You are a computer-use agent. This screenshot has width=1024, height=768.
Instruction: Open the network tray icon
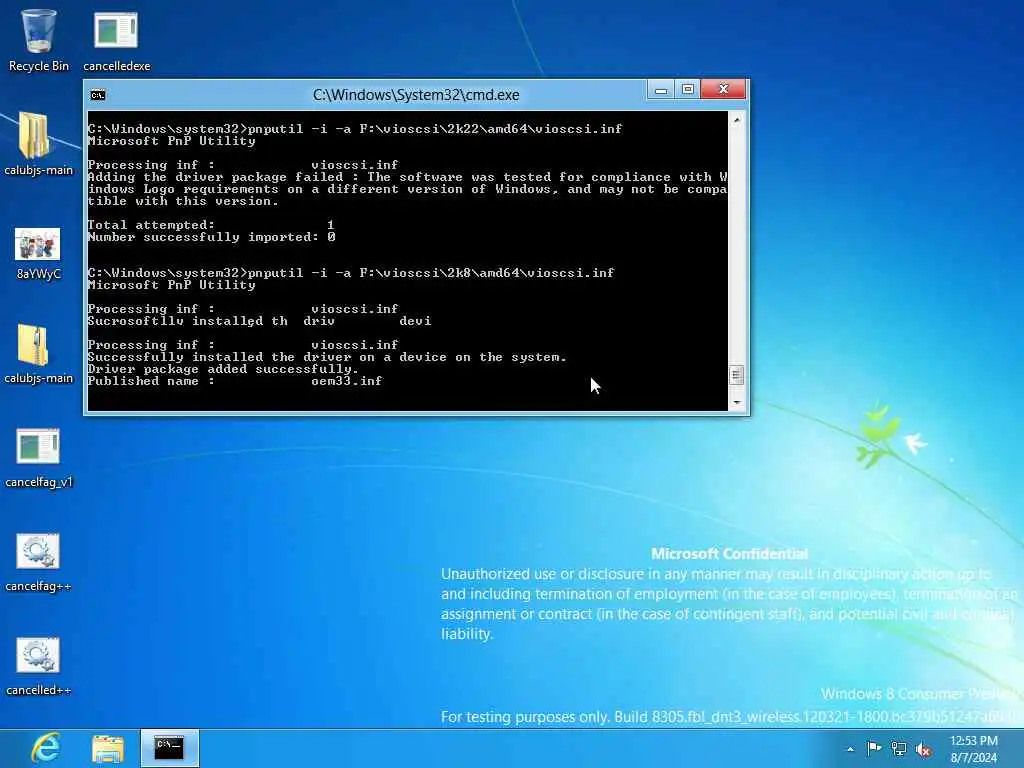point(899,749)
